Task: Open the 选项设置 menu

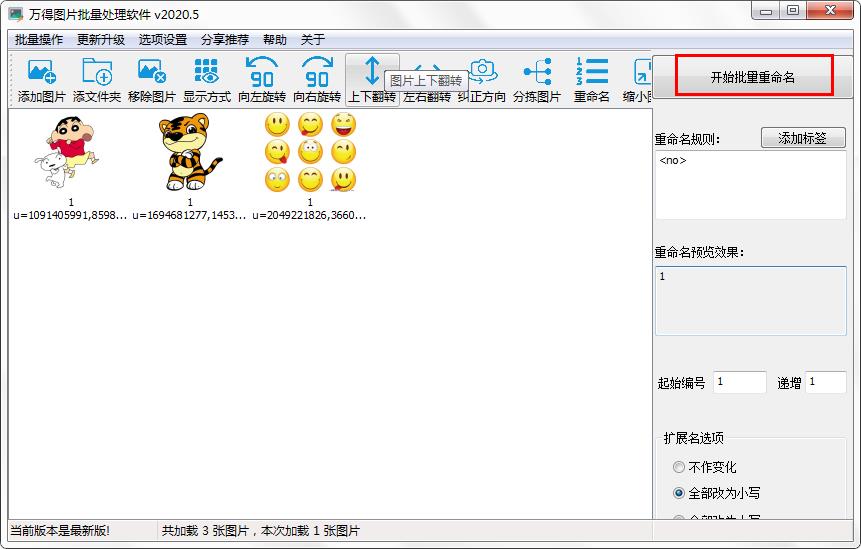Action: pos(163,40)
